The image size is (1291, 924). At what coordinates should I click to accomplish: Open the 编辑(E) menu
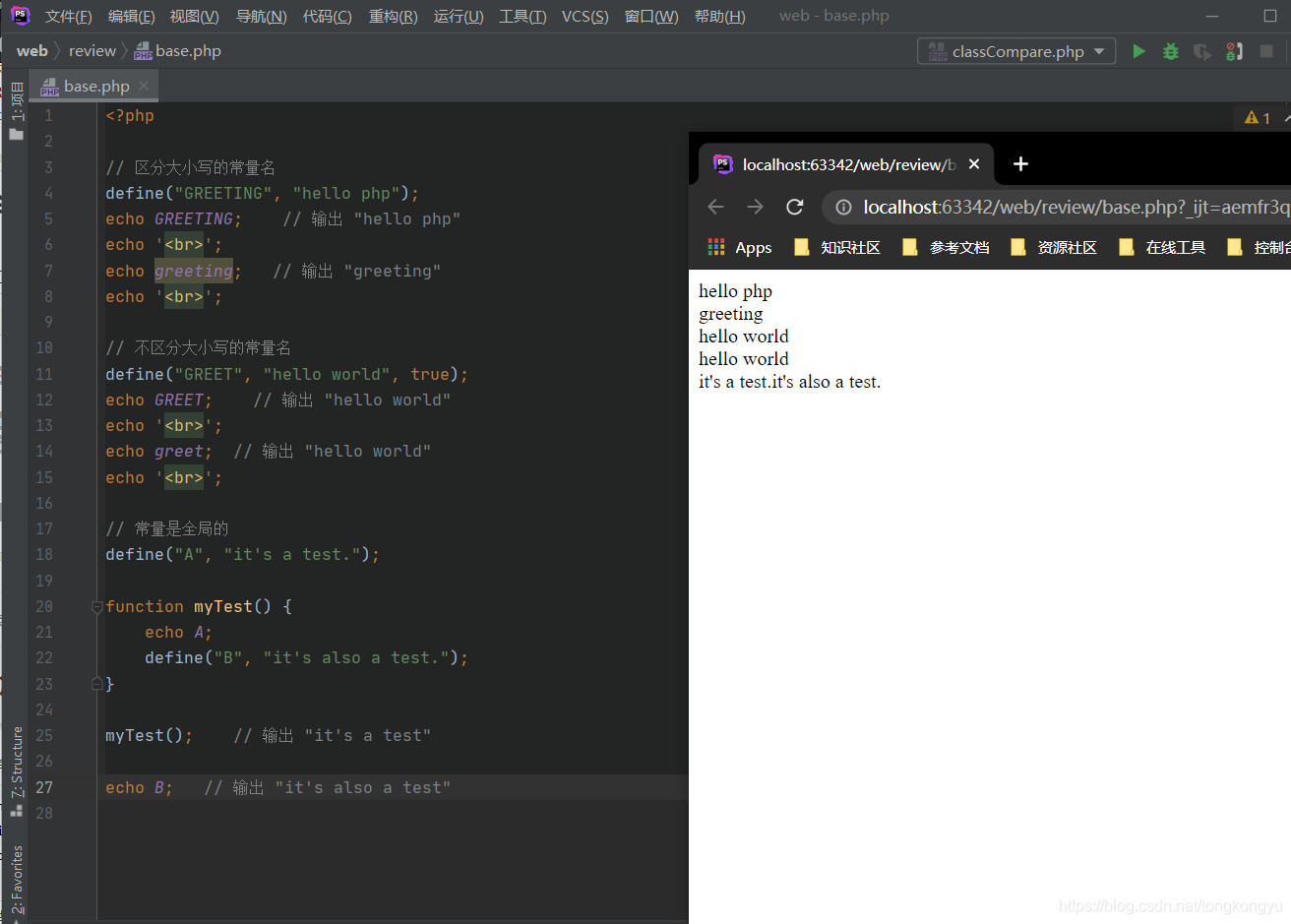coord(132,17)
